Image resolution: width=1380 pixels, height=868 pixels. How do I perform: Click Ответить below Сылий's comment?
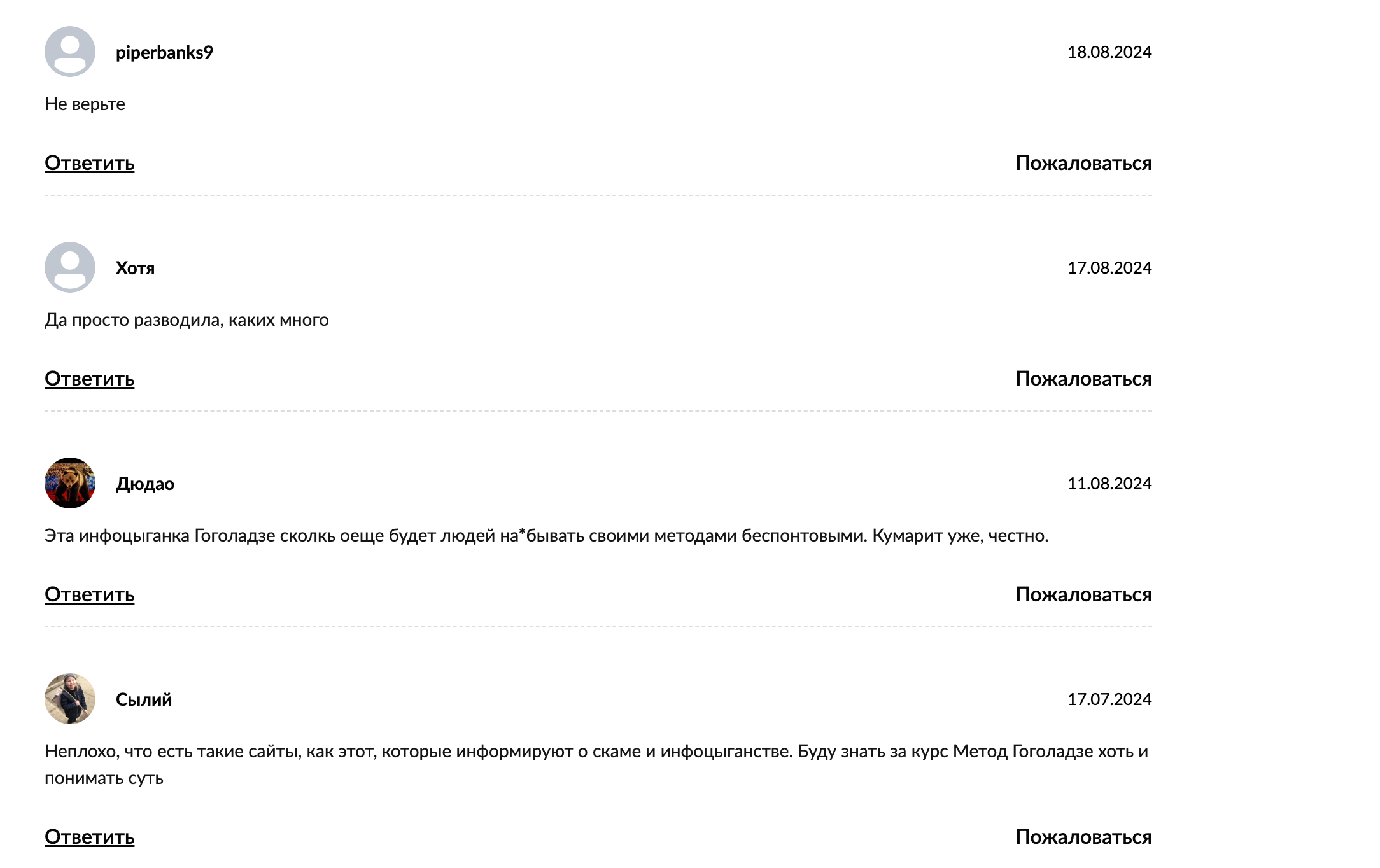point(90,837)
